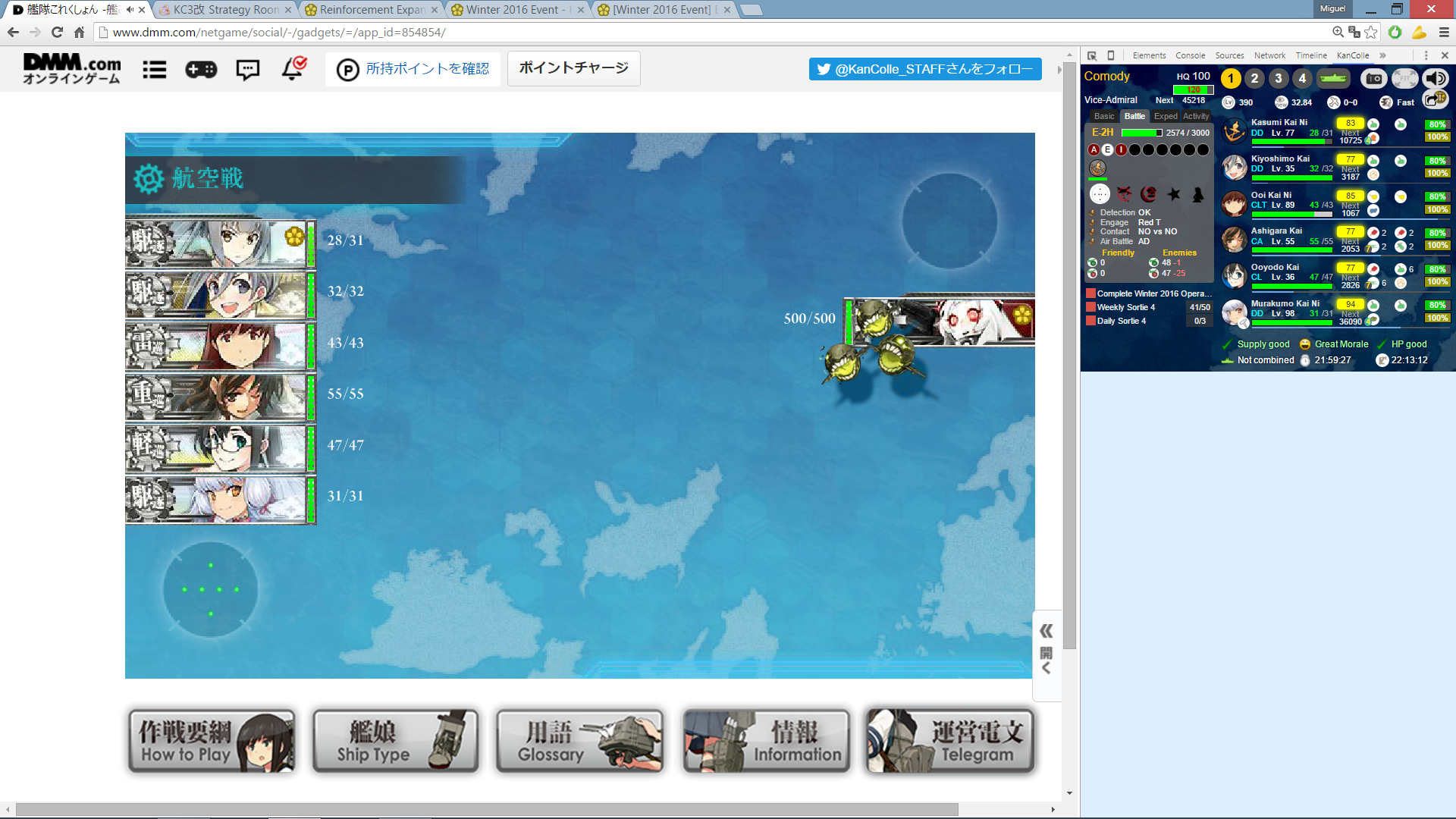Viewport: 1456px width, 819px height.
Task: Select fleet 3 button
Action: [1279, 78]
